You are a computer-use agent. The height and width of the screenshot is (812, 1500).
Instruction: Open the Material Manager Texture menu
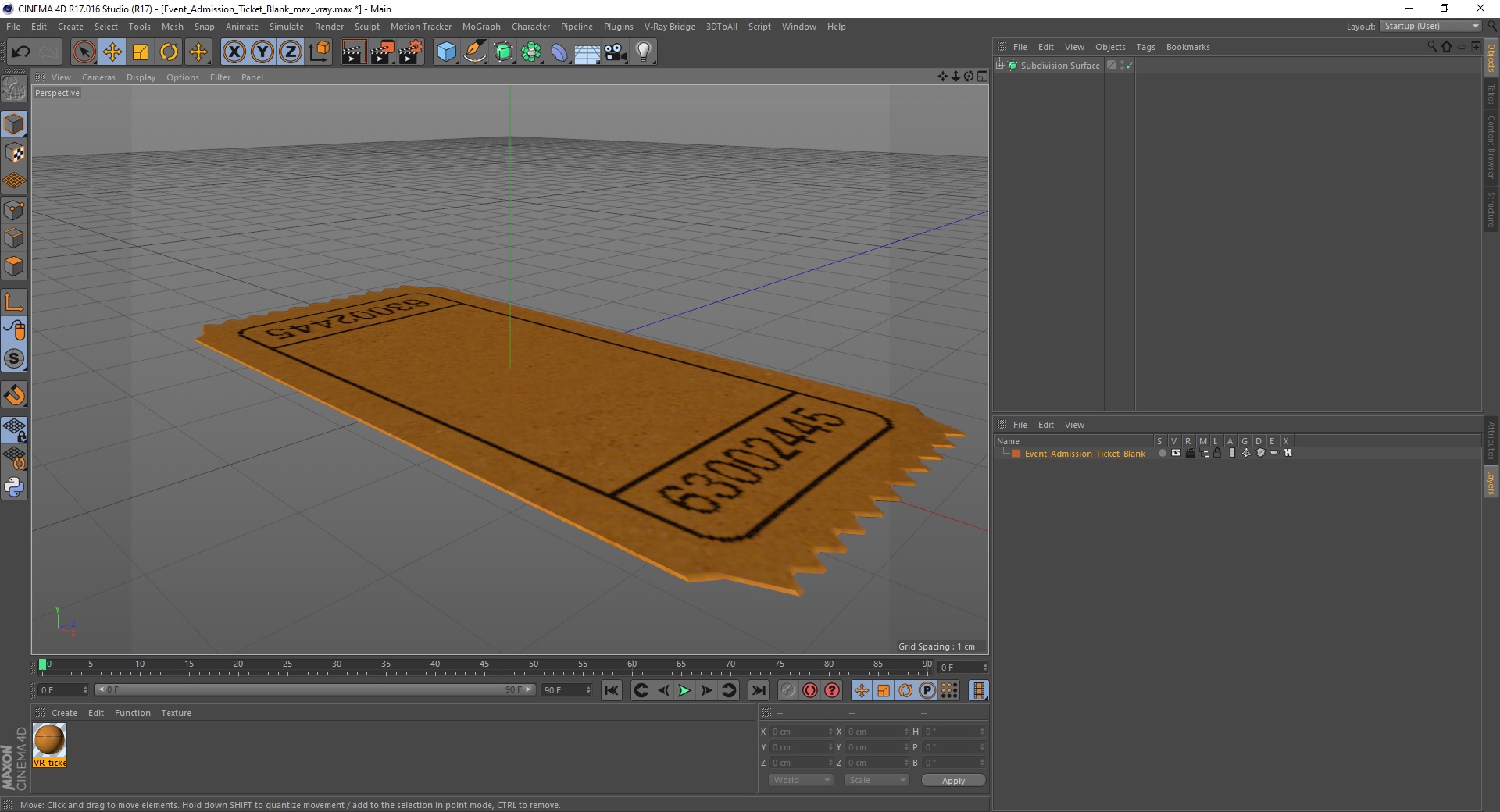click(x=176, y=713)
